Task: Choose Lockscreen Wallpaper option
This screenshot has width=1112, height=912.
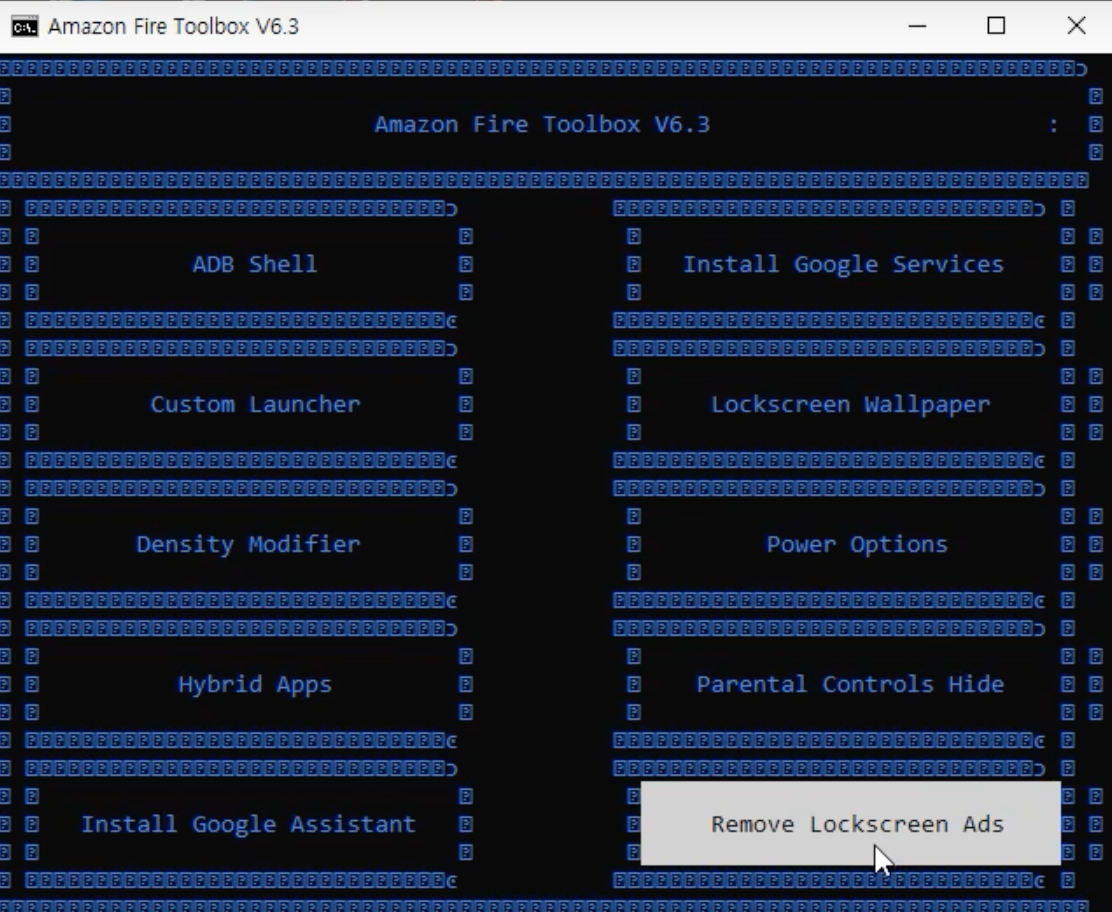Action: click(850, 404)
